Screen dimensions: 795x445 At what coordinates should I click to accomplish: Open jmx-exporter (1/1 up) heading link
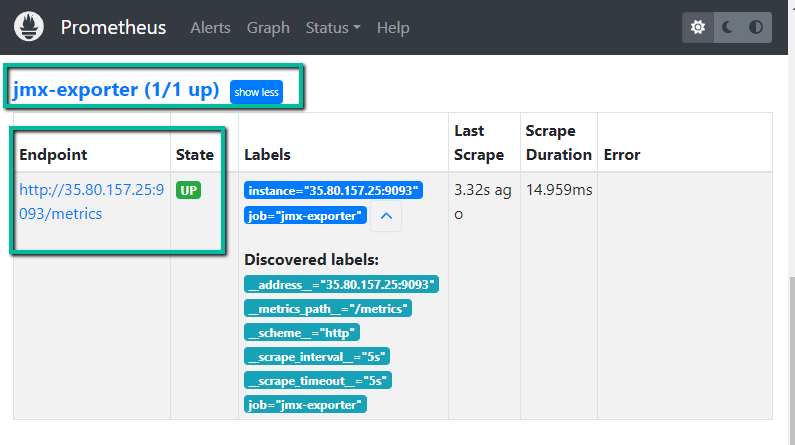tap(116, 90)
